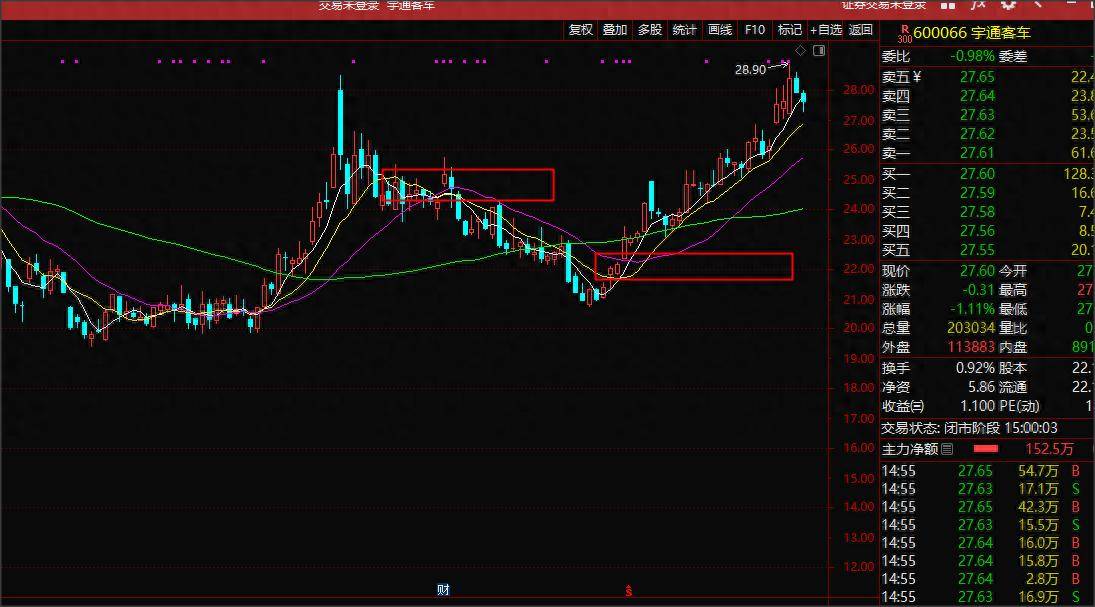1095x607 pixels.
Task: Select the trade row with 15.8万 B
Action: coord(987,561)
